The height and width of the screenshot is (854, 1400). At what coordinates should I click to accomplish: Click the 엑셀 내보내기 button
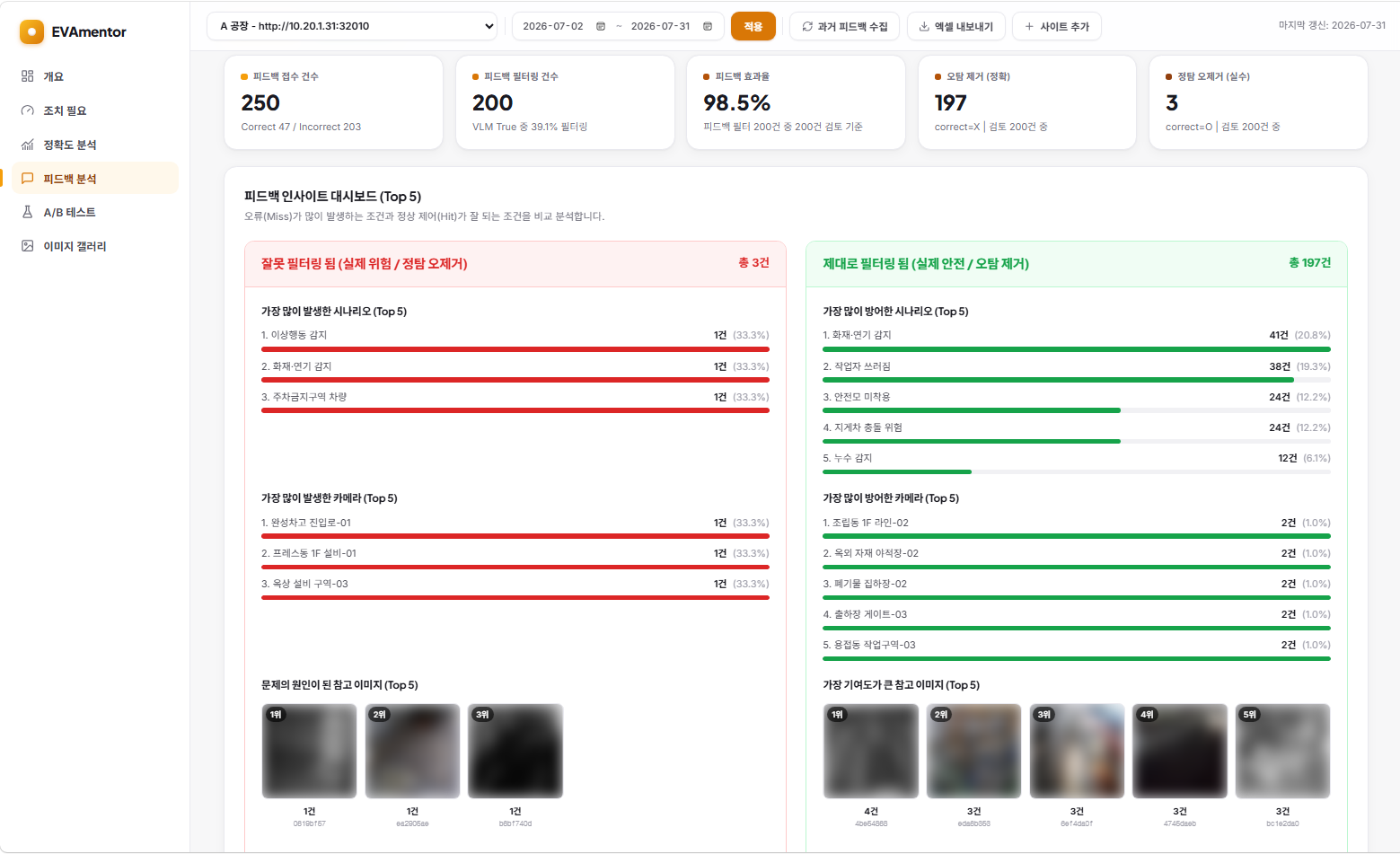point(955,26)
